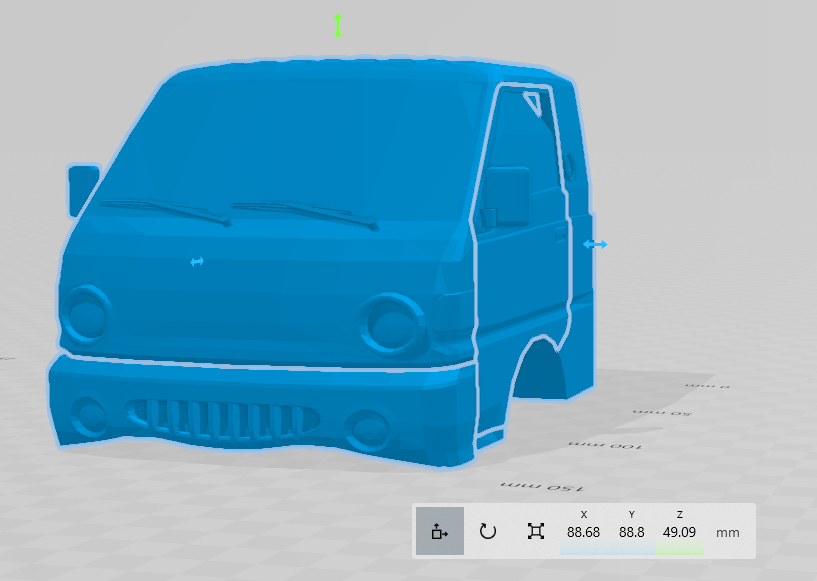Click the X dimension value 88.68

(583, 532)
